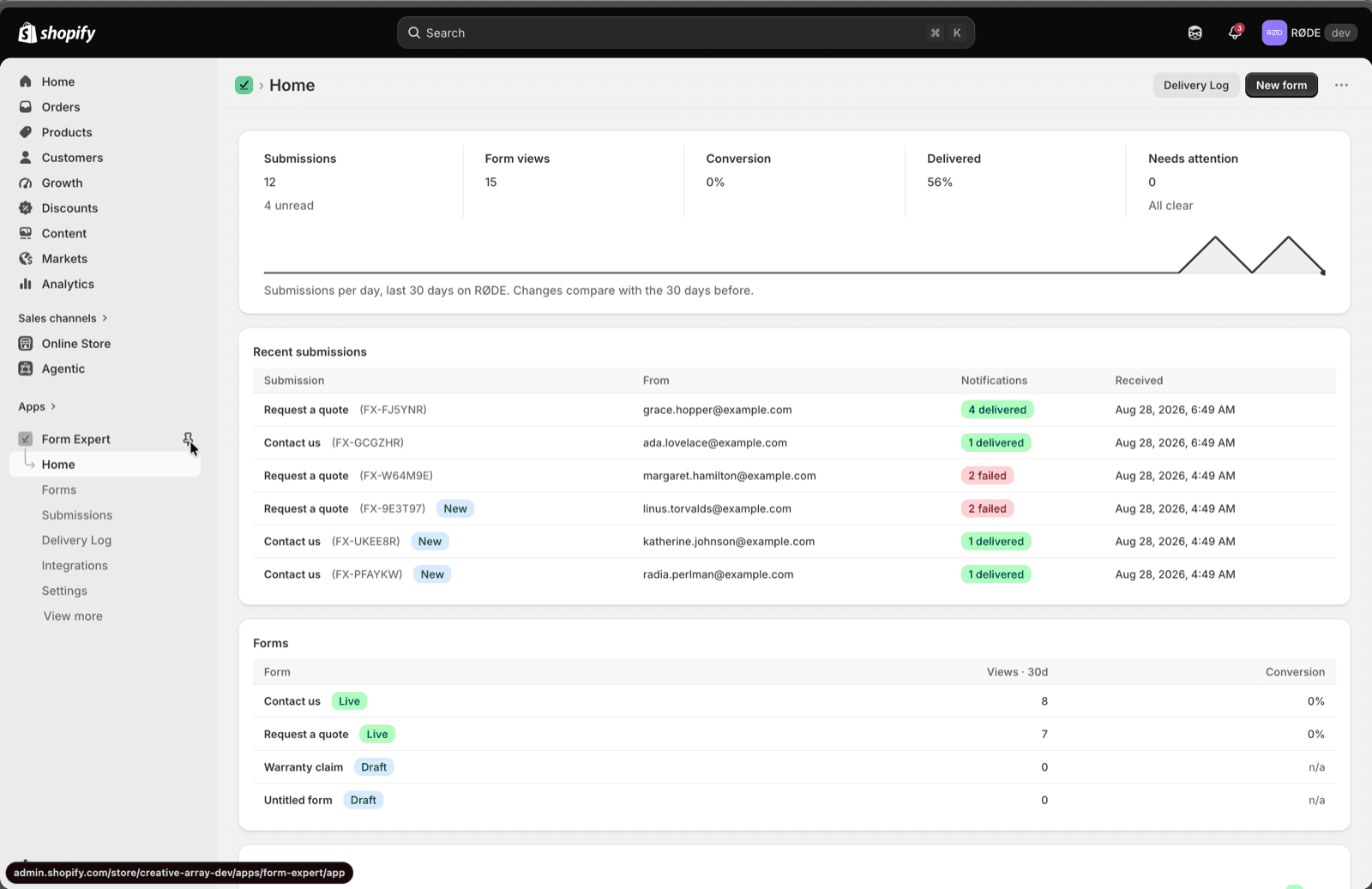Open the notifications bell
Screen dimensions: 1372x889
tap(1235, 33)
